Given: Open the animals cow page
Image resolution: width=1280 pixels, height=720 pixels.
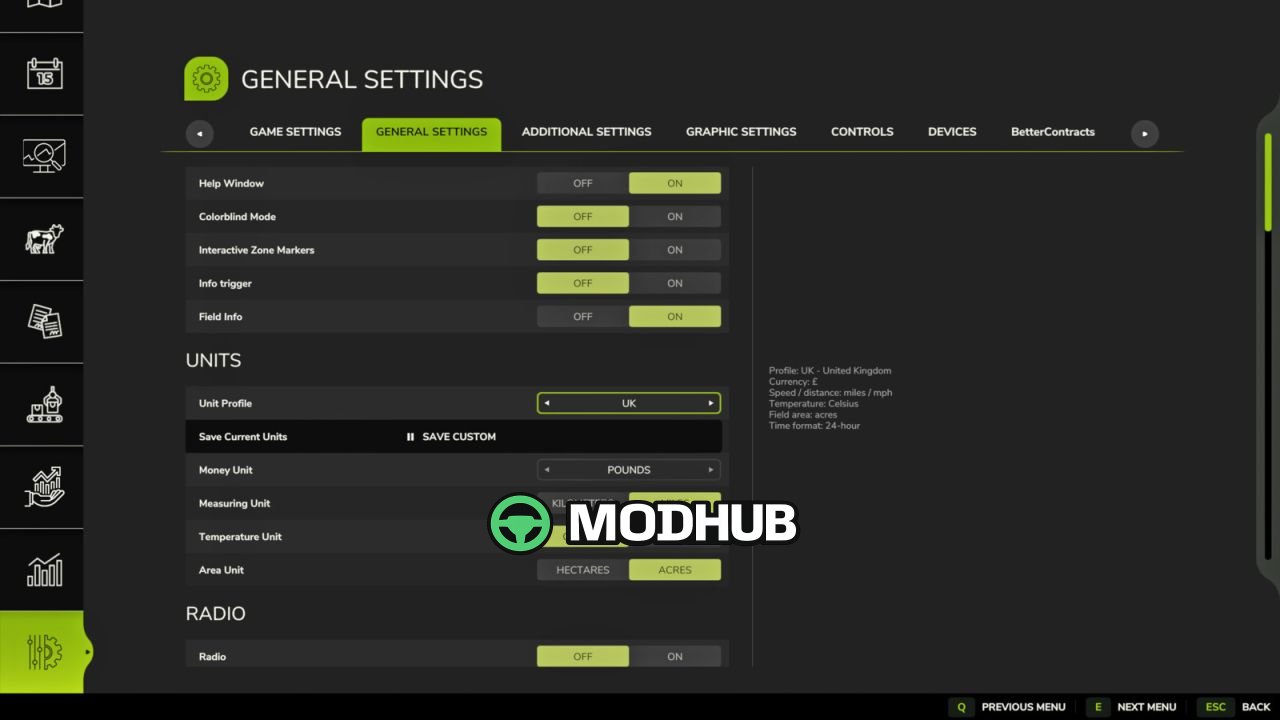Looking at the screenshot, I should point(44,239).
